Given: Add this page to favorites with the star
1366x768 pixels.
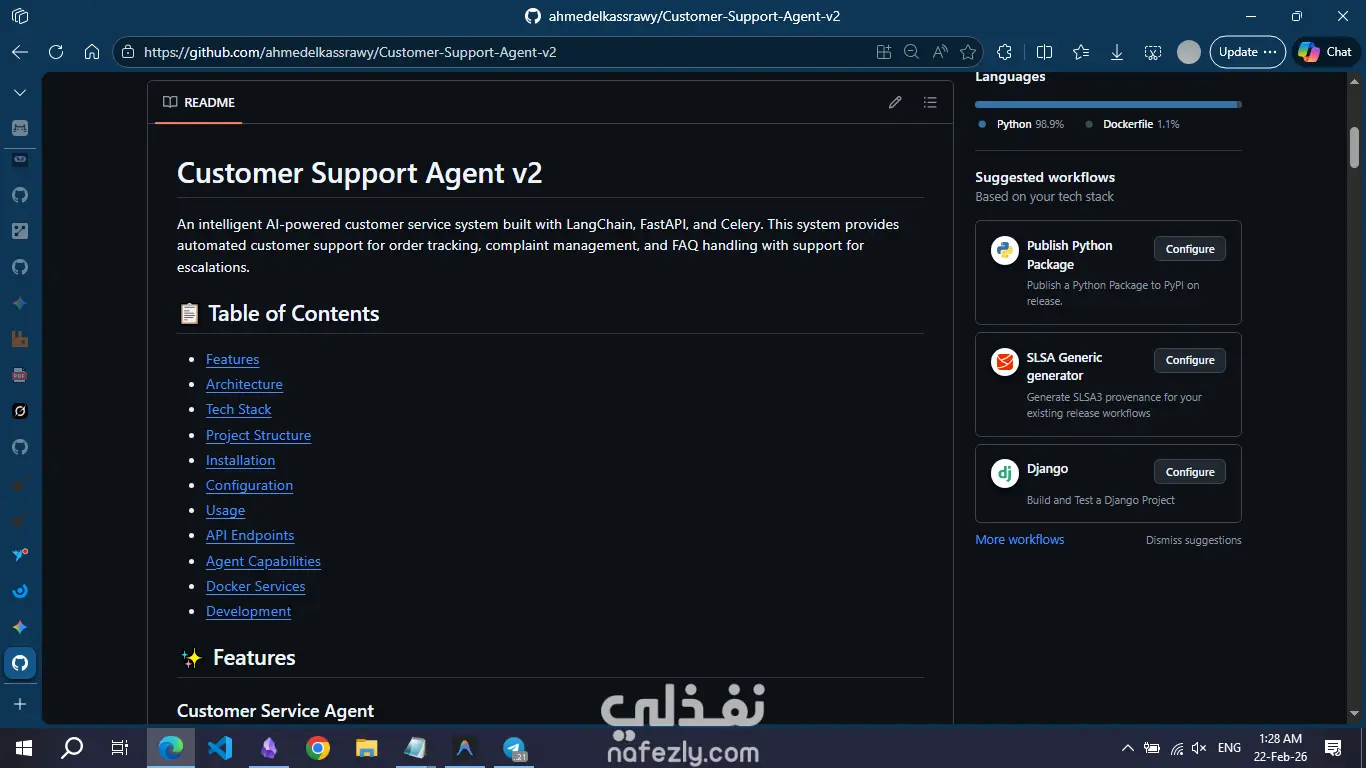Looking at the screenshot, I should pyautogui.click(x=967, y=52).
